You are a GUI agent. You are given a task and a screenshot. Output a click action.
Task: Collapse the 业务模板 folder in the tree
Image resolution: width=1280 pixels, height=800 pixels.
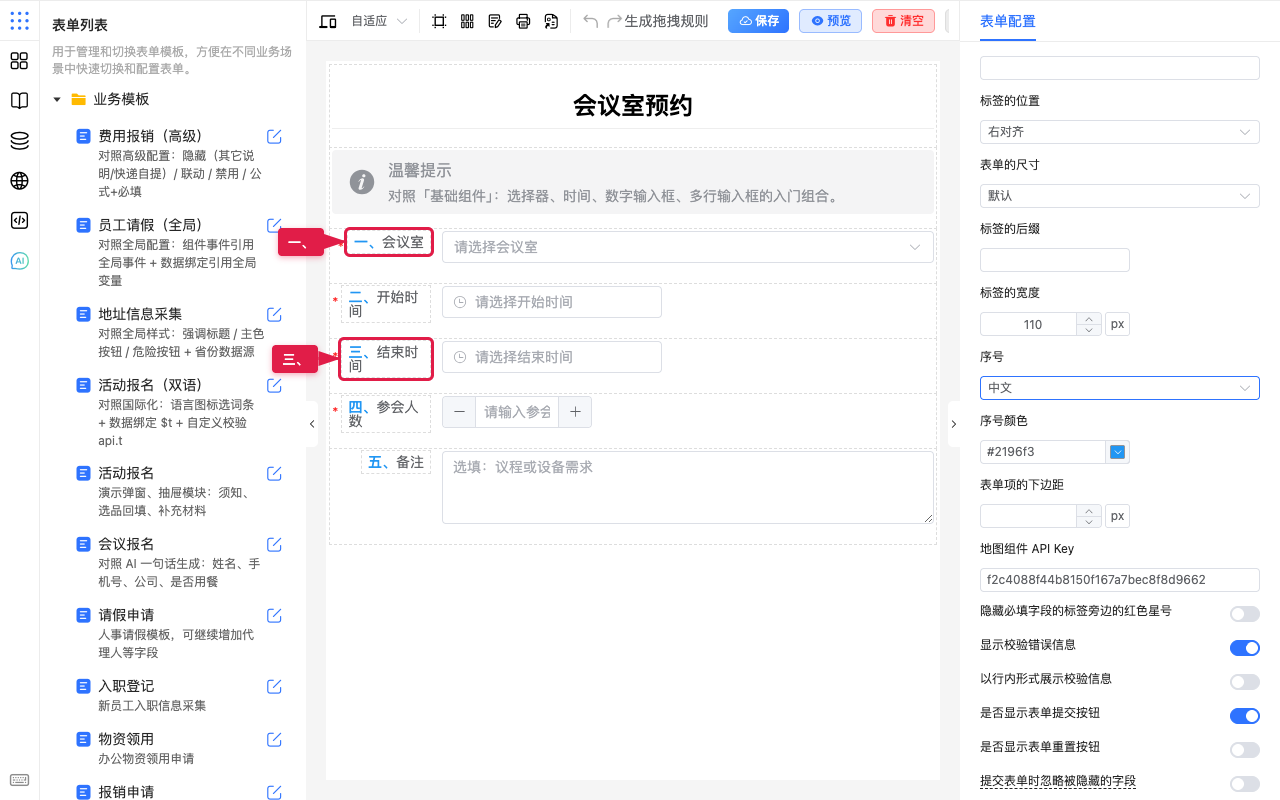57,100
